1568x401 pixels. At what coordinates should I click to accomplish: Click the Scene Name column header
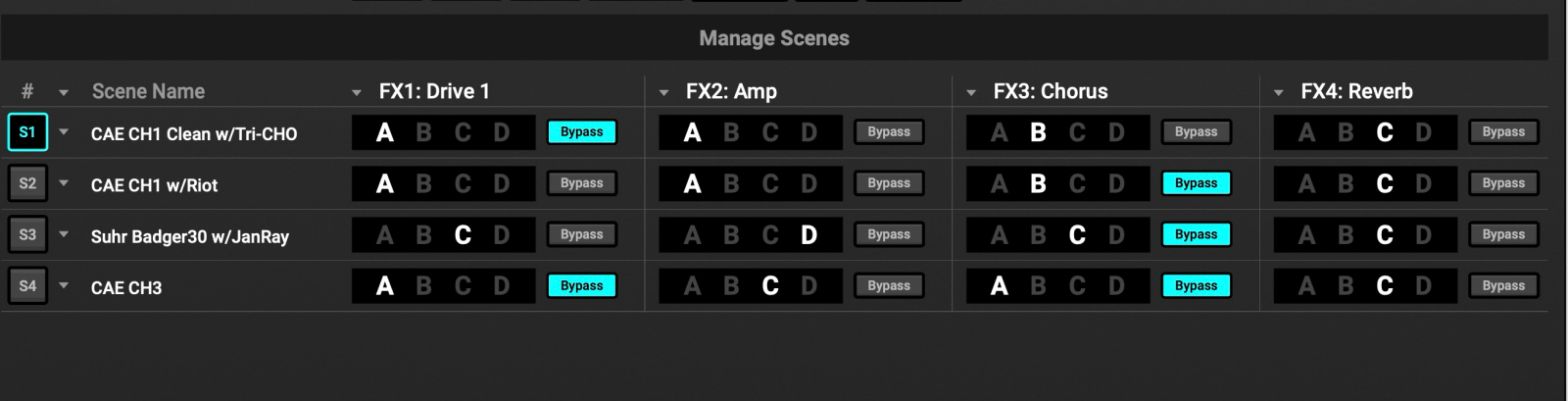tap(148, 91)
